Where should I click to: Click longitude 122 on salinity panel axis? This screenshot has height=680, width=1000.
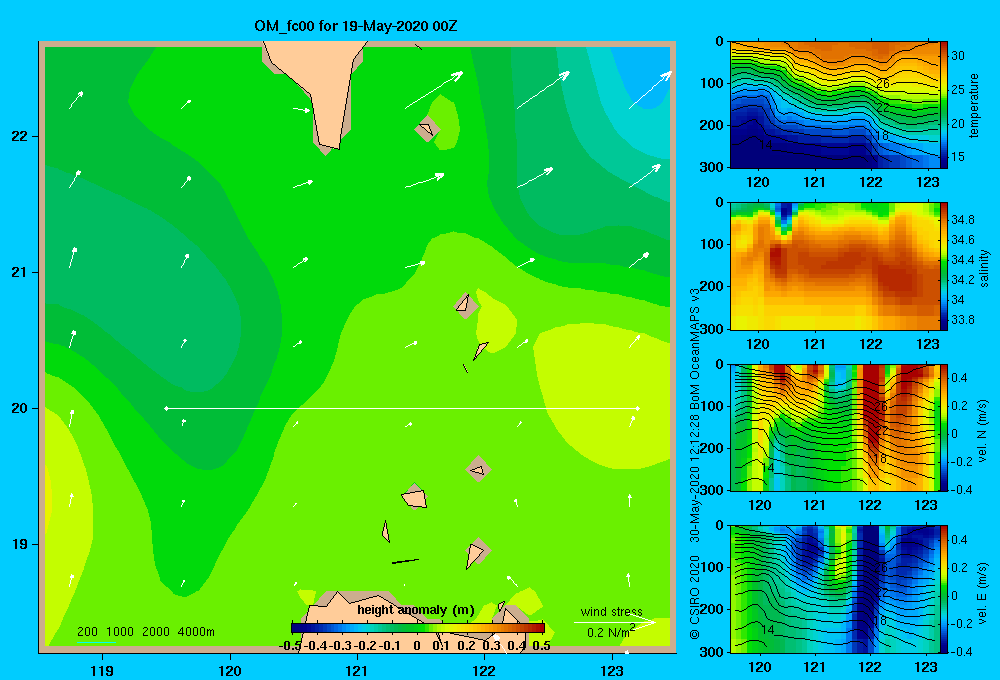(871, 344)
